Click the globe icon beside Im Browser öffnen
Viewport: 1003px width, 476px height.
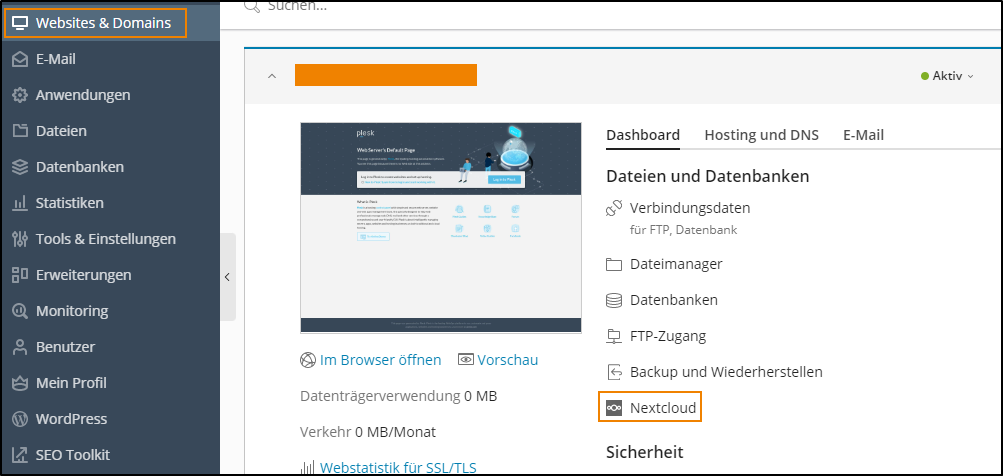[308, 360]
